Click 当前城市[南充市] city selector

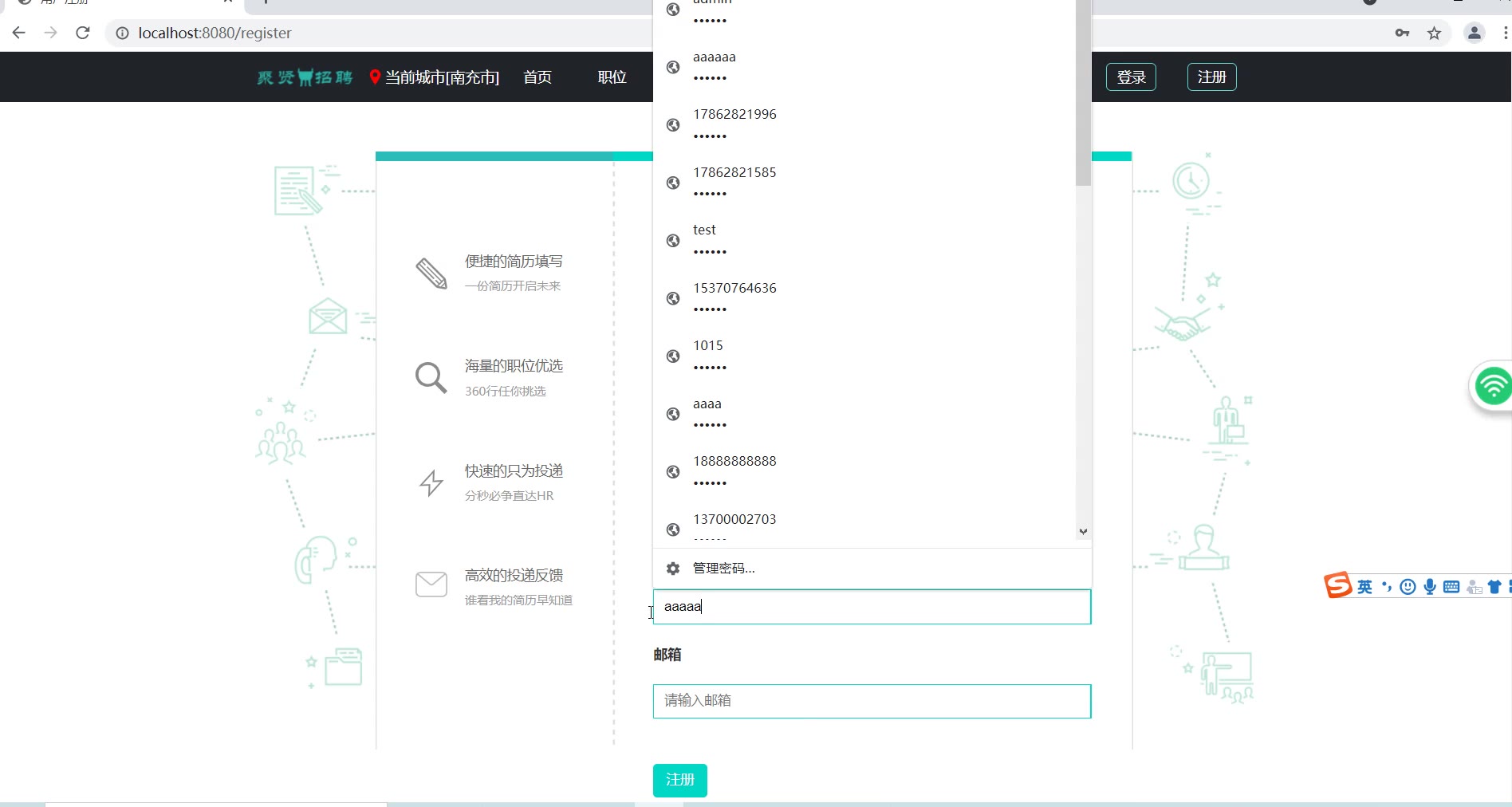tap(442, 77)
